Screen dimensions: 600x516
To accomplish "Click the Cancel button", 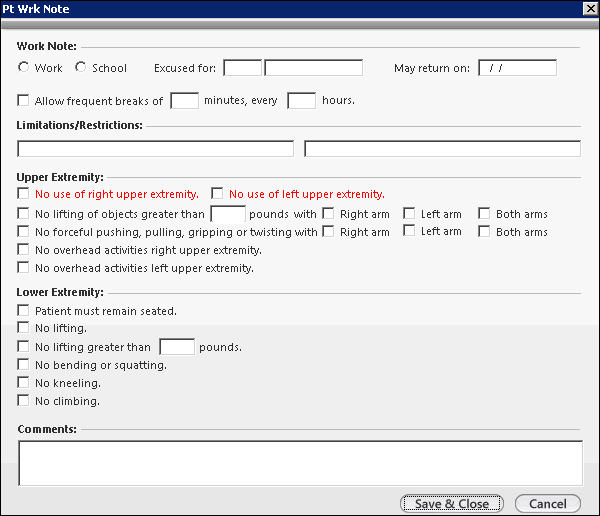I will (548, 503).
